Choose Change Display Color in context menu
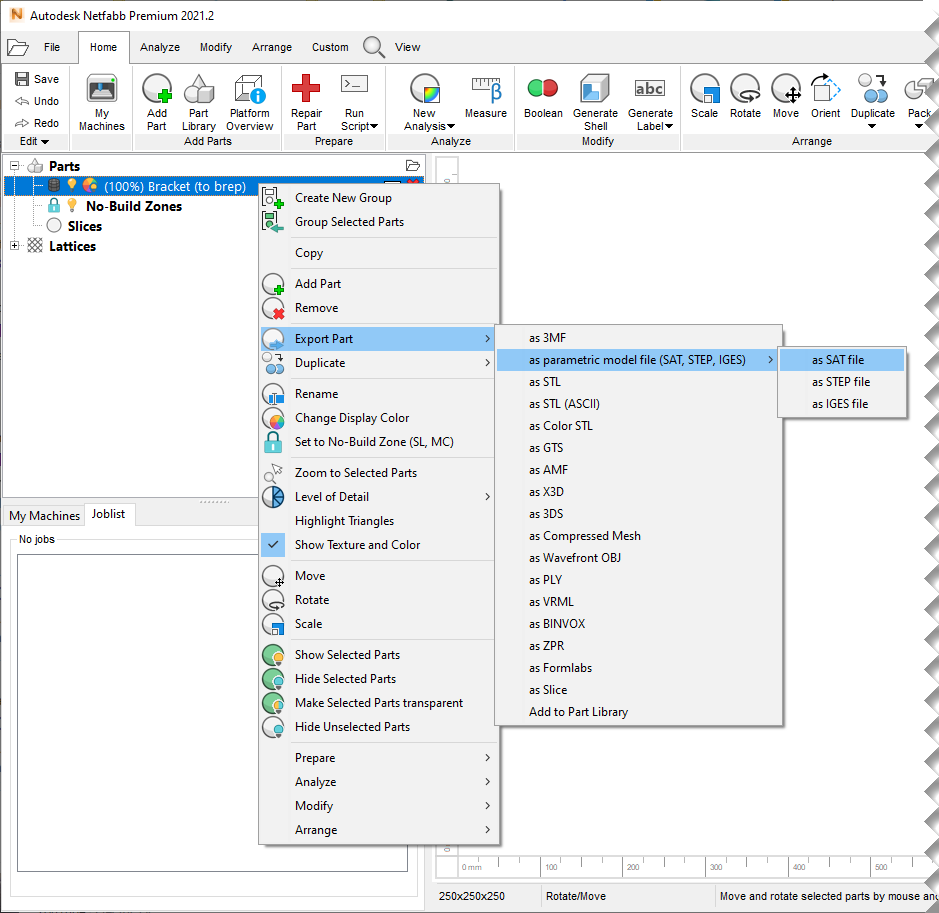Image resolution: width=939 pixels, height=913 pixels. (378, 418)
